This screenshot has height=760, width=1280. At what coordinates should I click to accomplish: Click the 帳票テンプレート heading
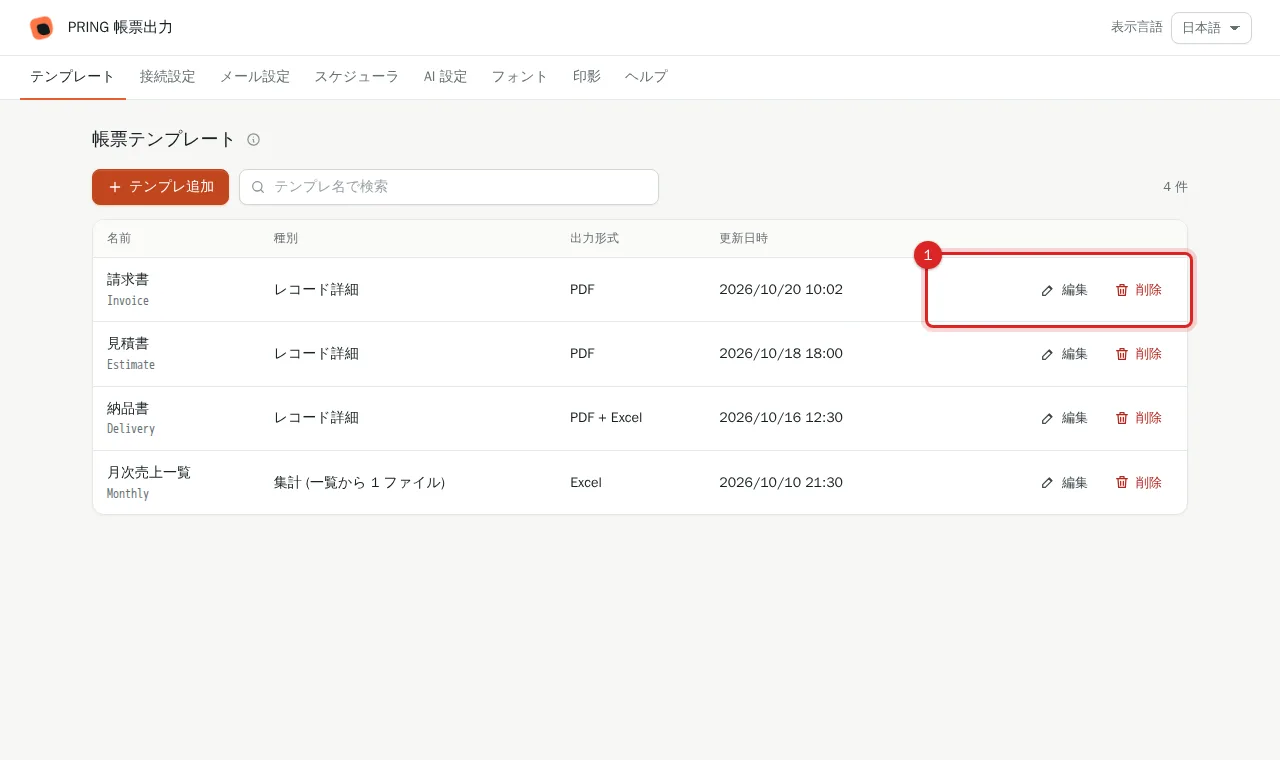pos(164,140)
